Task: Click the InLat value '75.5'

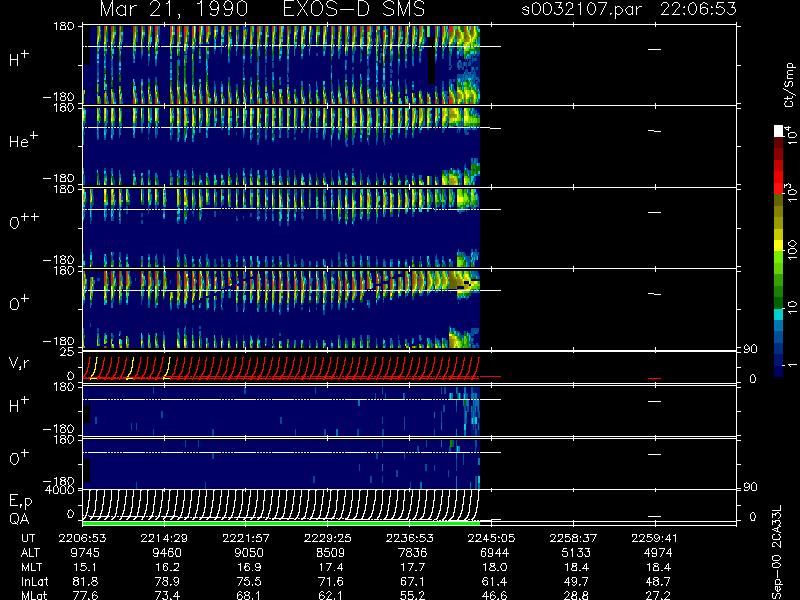Action: (248, 582)
